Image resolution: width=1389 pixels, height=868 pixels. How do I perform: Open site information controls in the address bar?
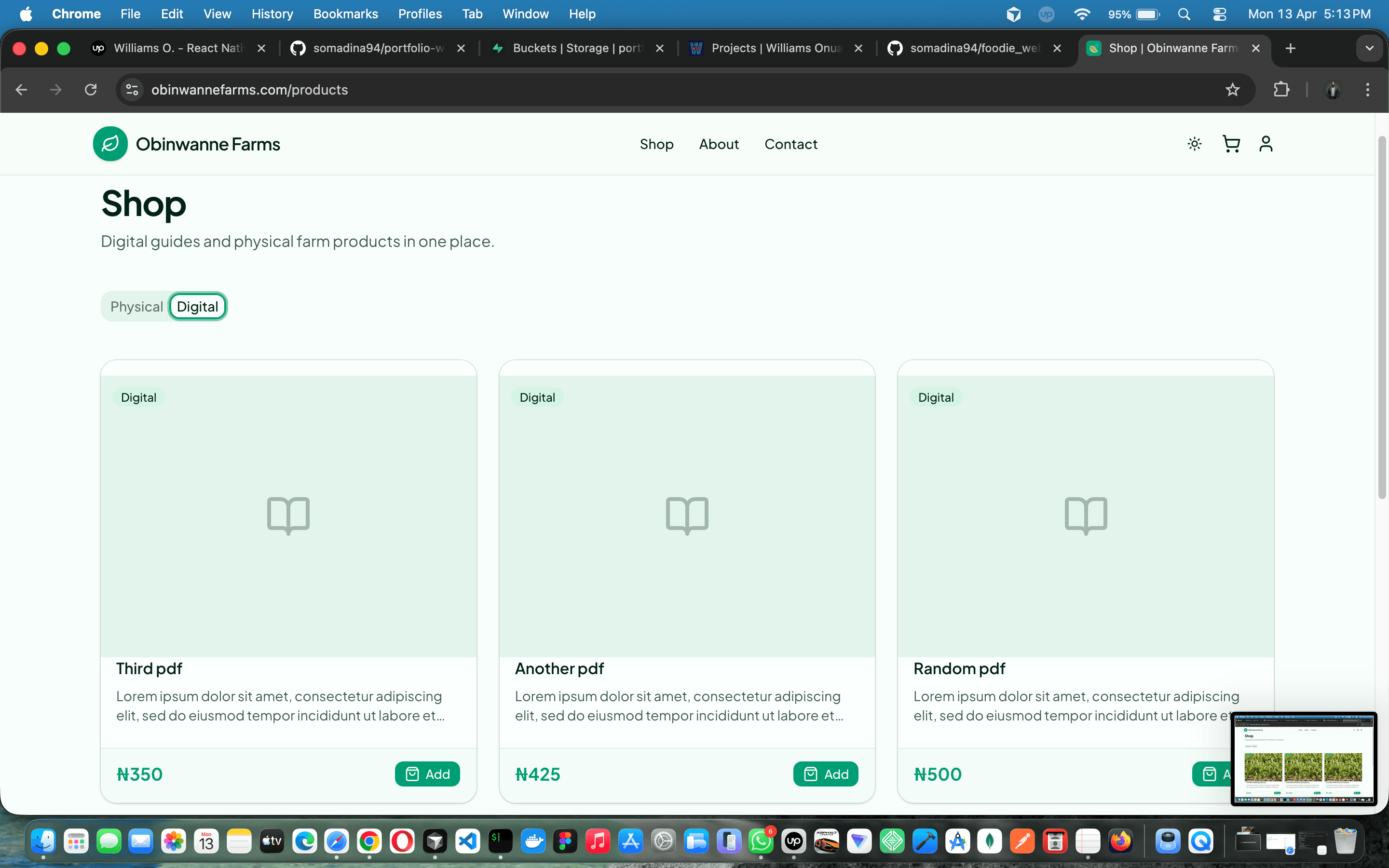[x=132, y=90]
